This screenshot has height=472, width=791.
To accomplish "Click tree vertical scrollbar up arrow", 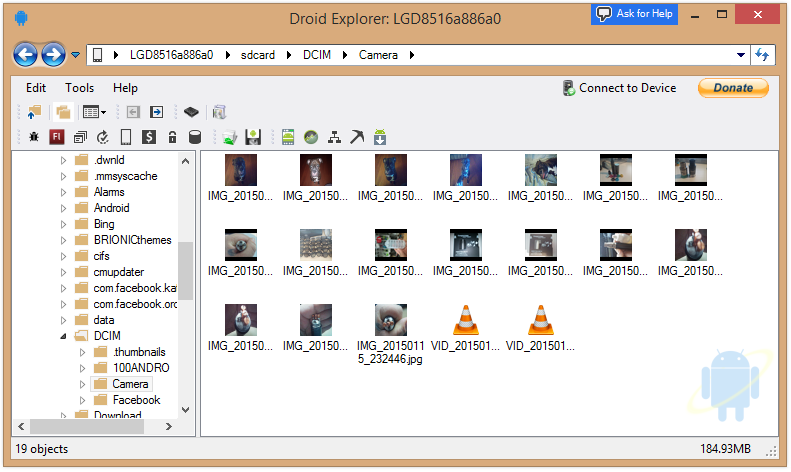I will point(185,161).
